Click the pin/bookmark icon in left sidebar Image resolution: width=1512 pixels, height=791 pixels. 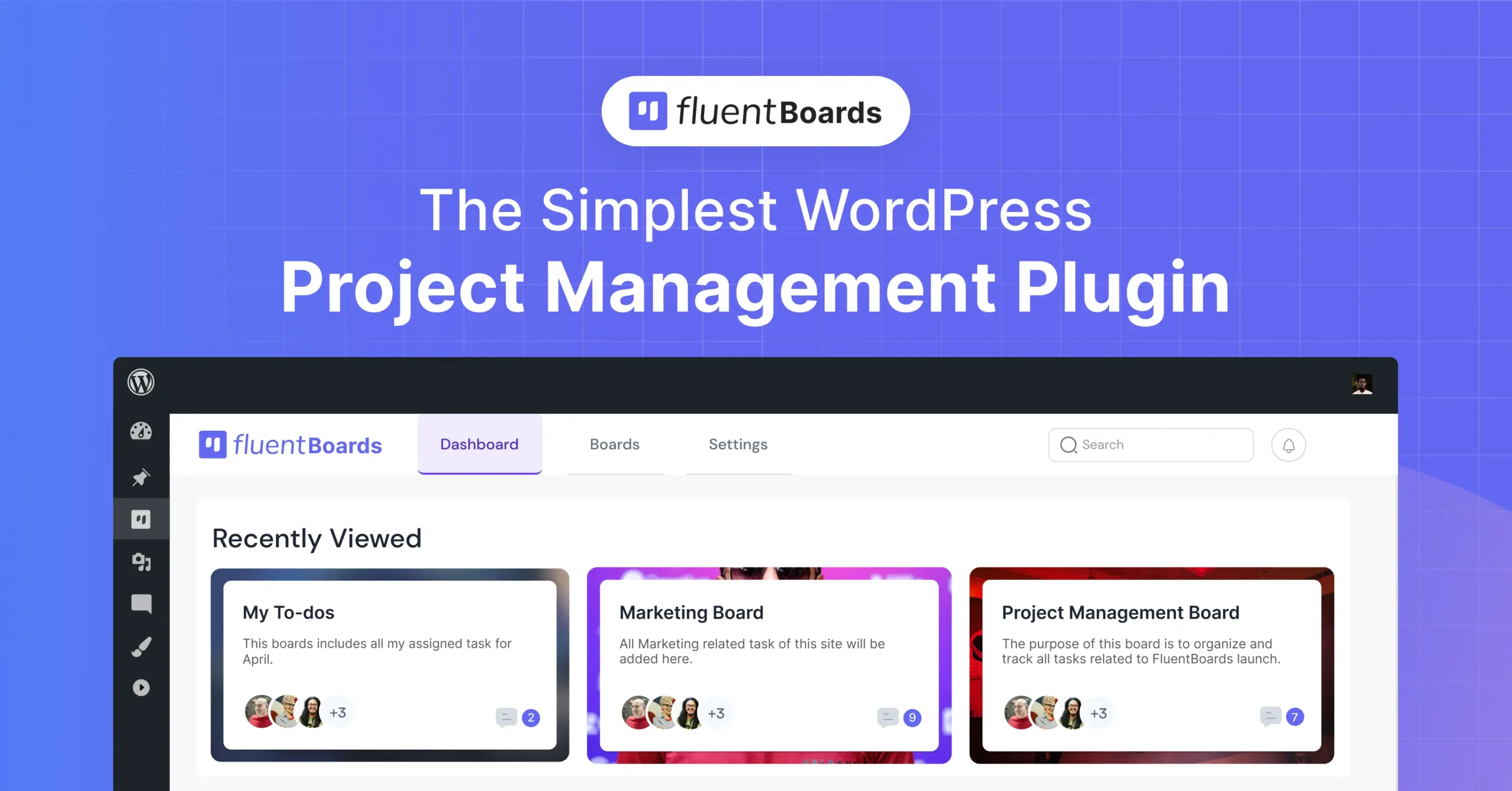[x=139, y=476]
